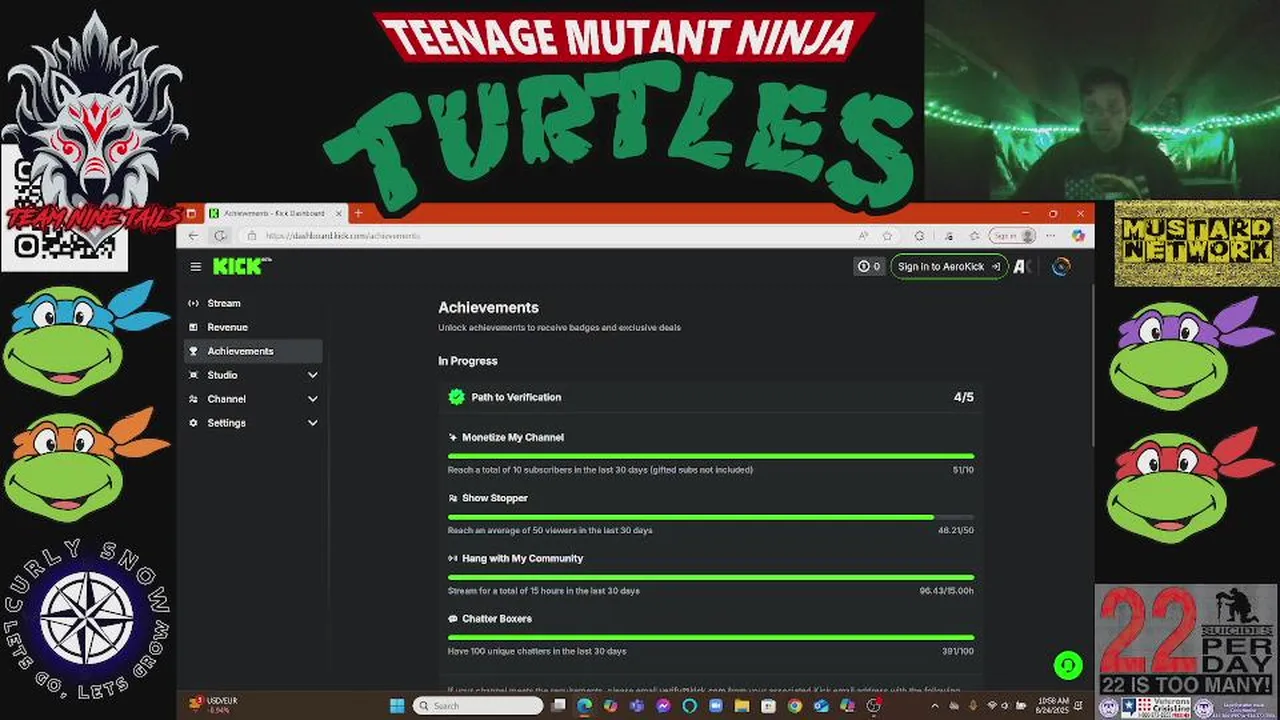
Task: Click the 96.43/15.00h stream hours value
Action: coord(947,591)
